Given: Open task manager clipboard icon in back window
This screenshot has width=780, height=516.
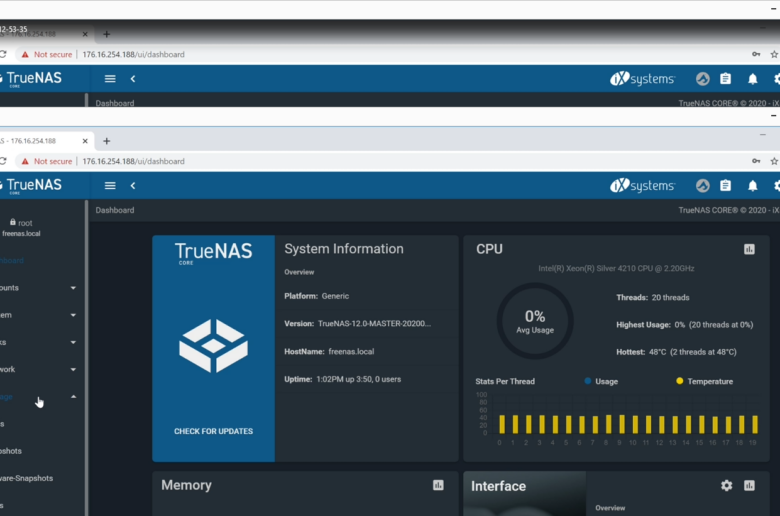Looking at the screenshot, I should [x=726, y=79].
